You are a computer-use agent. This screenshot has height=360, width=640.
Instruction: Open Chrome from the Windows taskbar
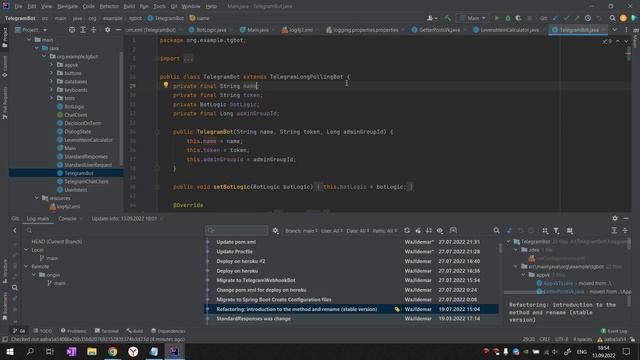(x=113, y=351)
